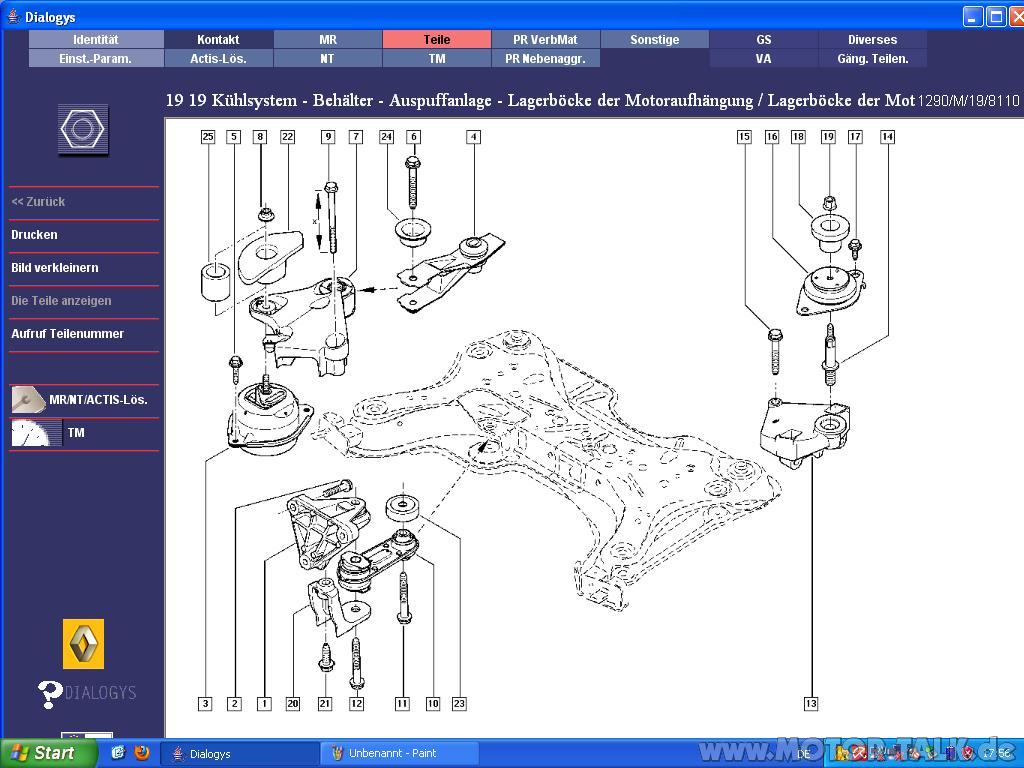This screenshot has width=1024, height=768.
Task: Go back with << Zurück
Action: point(38,202)
